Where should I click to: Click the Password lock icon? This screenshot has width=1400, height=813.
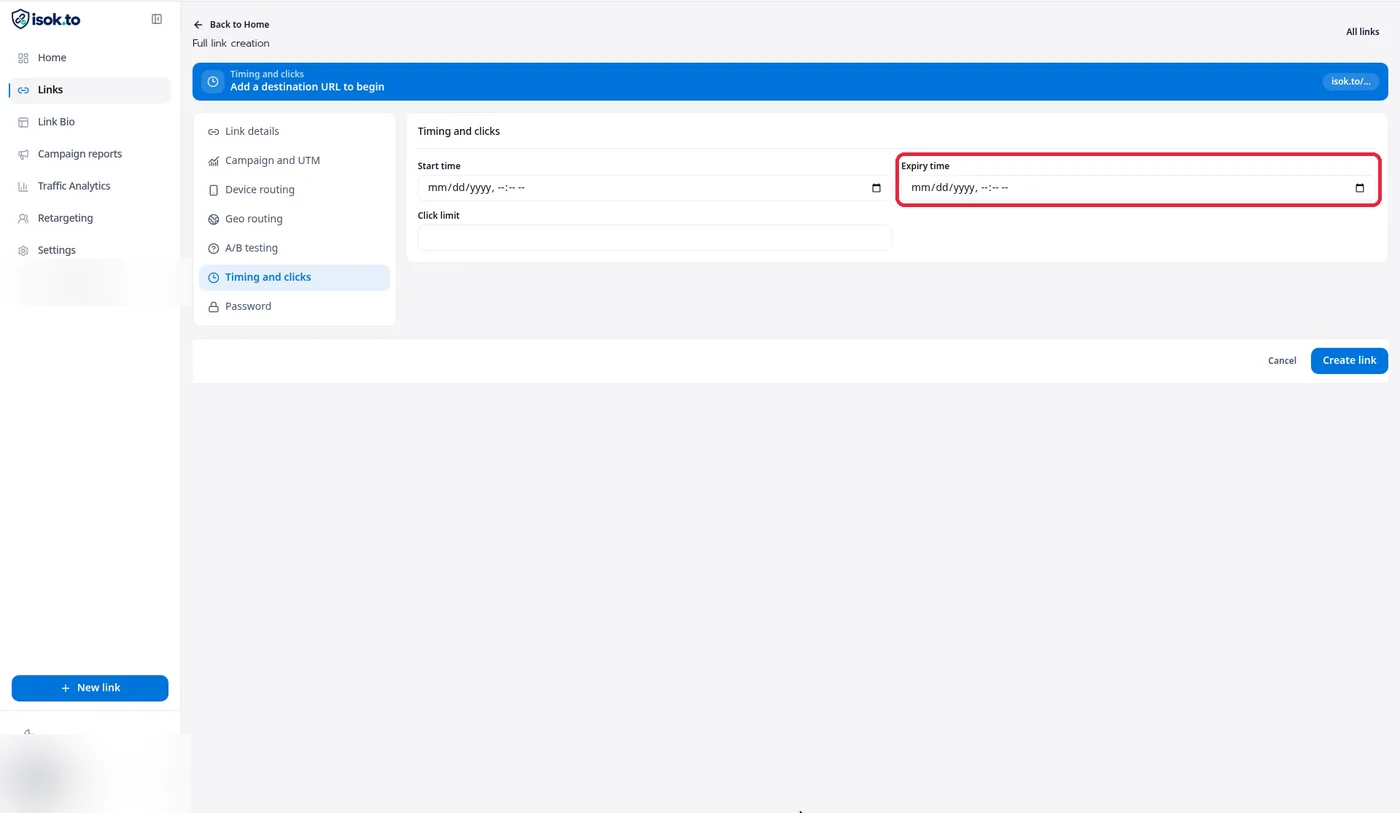[x=213, y=307]
